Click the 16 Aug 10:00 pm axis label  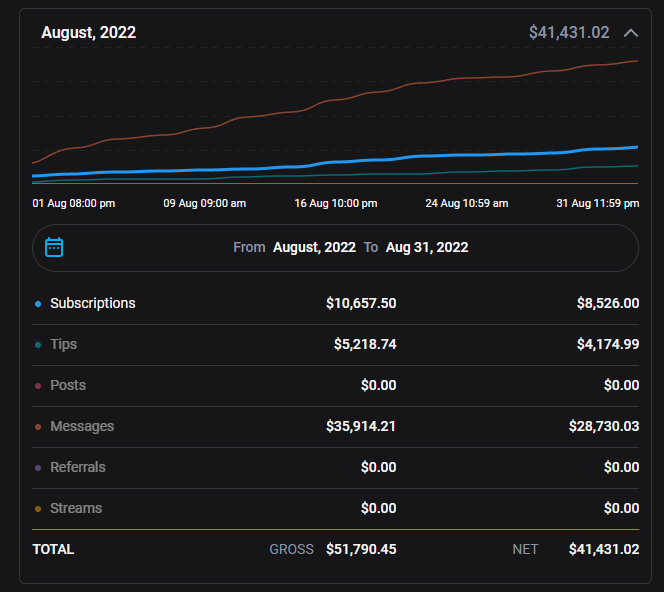coord(335,203)
